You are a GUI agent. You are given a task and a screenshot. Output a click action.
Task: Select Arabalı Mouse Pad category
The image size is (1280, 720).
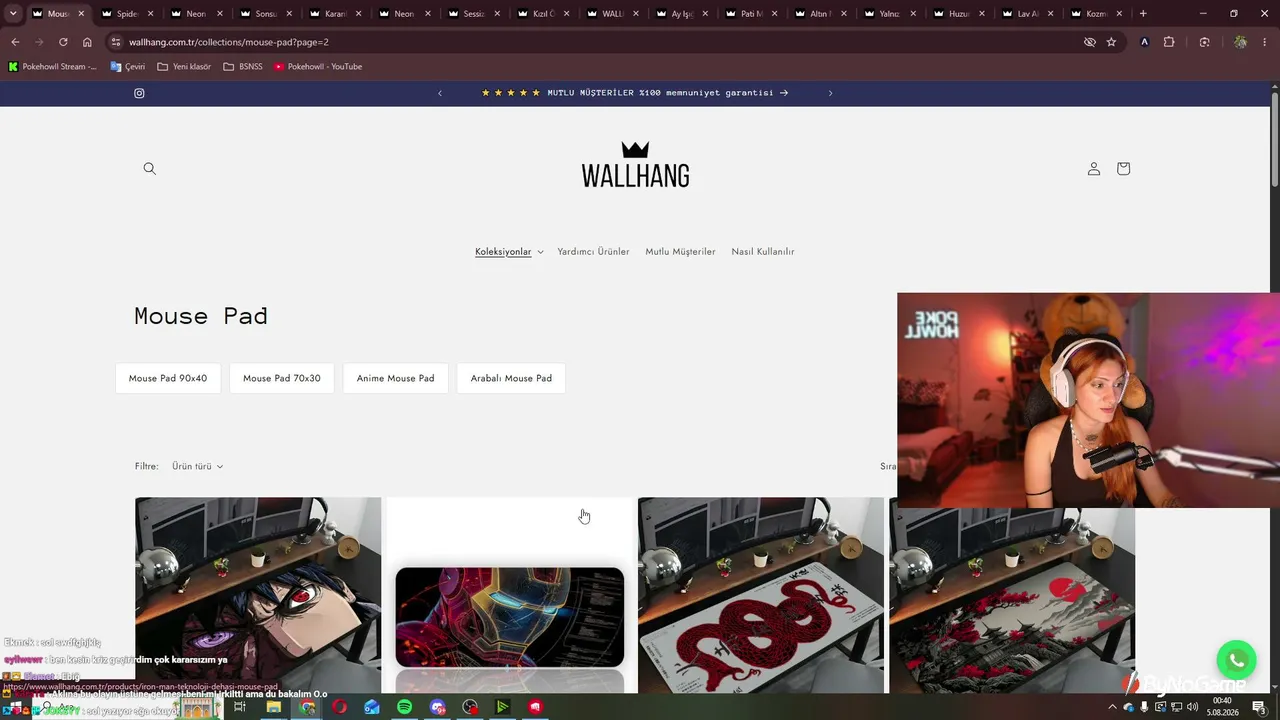click(511, 378)
